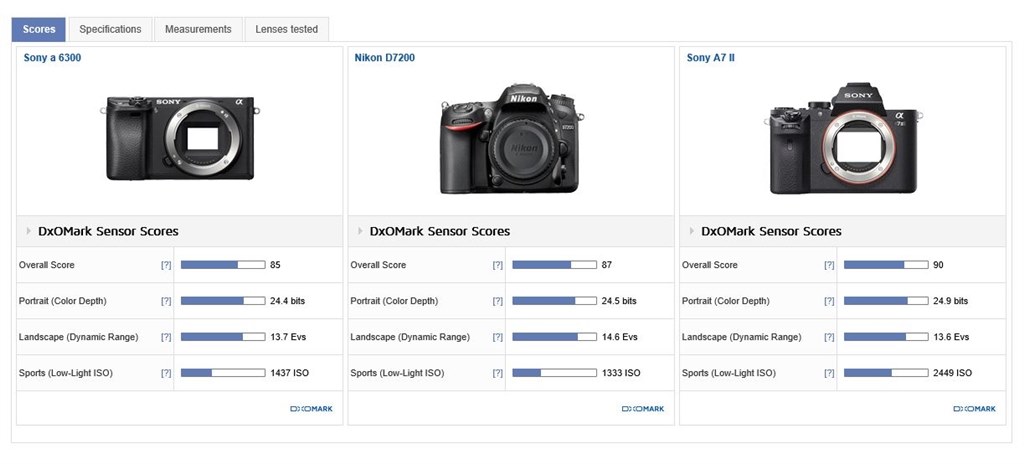Open Sports Low-Light ISO help [?] for Sony A7 II

click(829, 373)
